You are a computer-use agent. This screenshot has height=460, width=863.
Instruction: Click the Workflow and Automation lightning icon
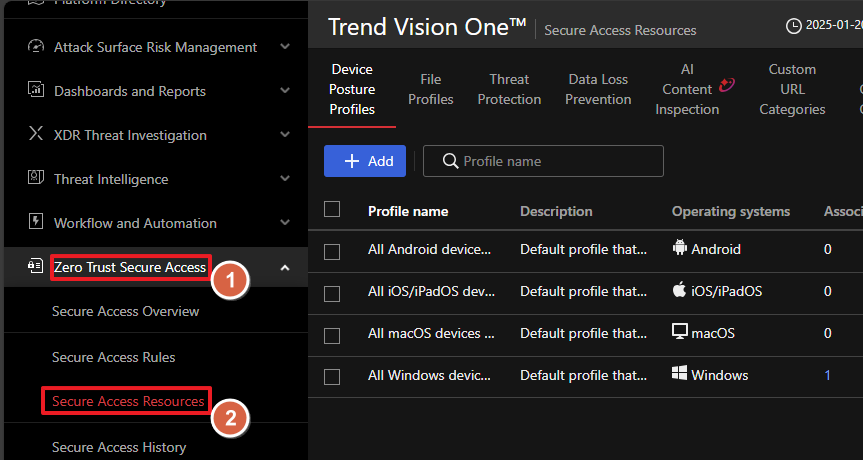(x=36, y=223)
